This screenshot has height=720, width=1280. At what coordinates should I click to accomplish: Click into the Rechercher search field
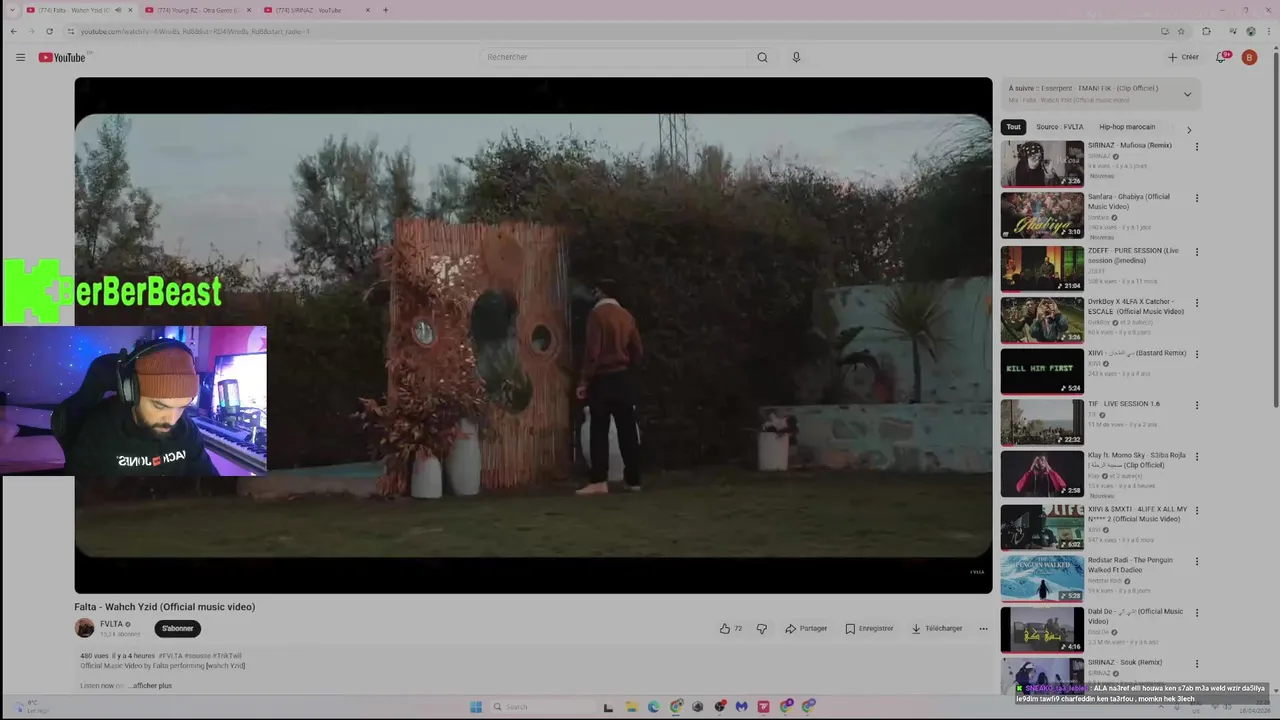[x=614, y=57]
